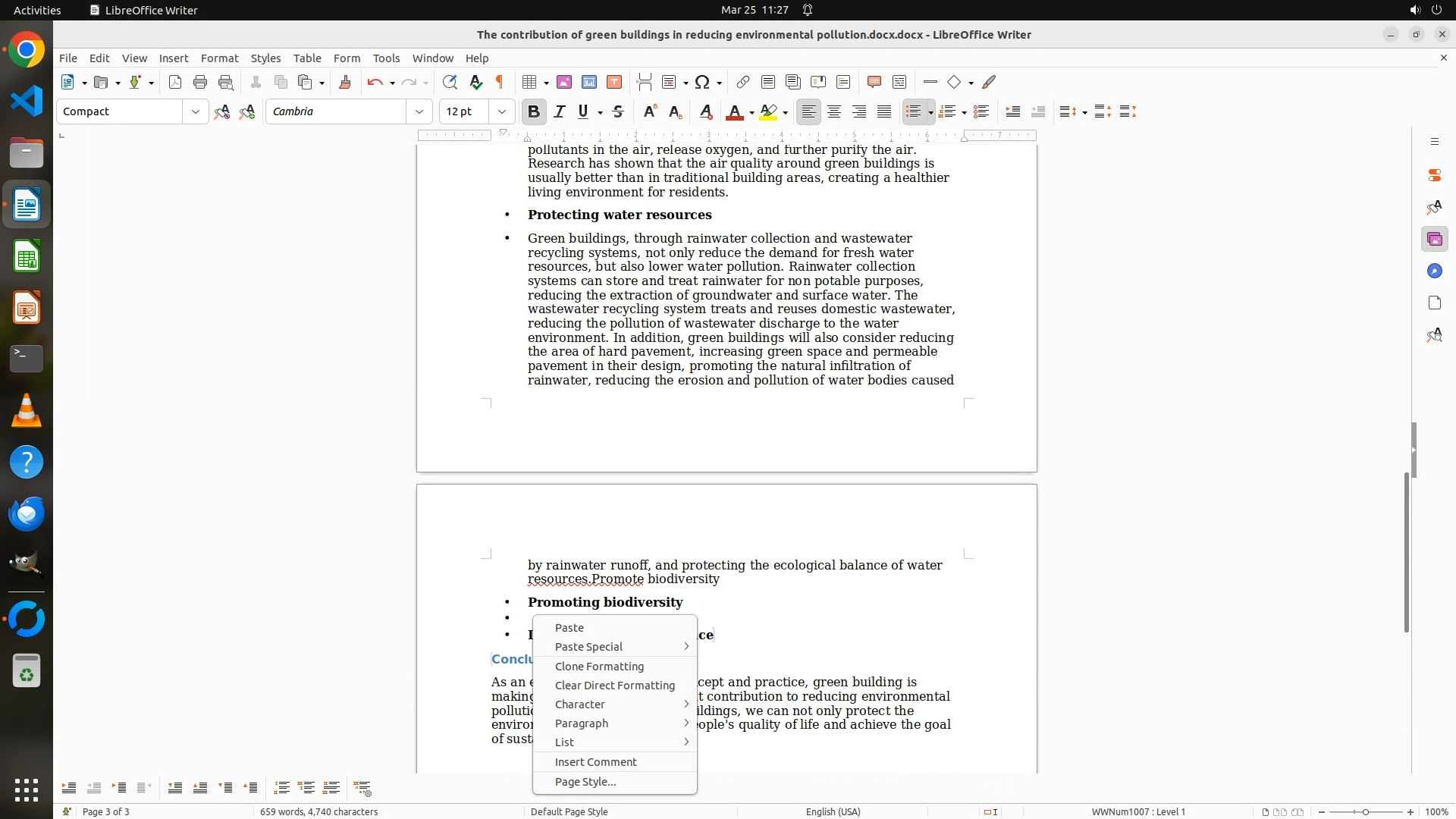
Task: Select Page Style... option
Action: click(585, 782)
